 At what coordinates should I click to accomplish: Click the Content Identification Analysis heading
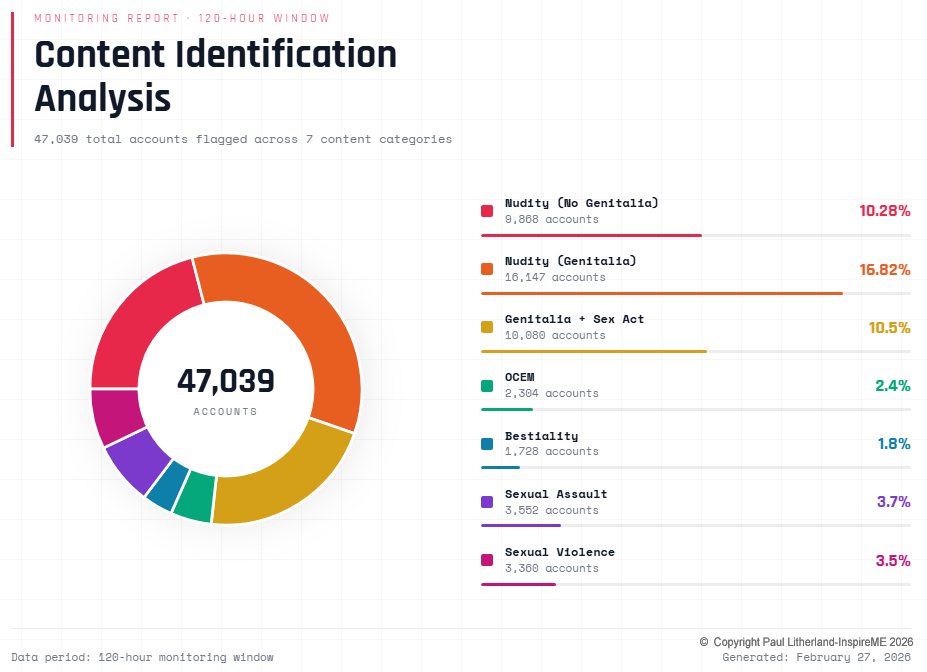click(215, 77)
